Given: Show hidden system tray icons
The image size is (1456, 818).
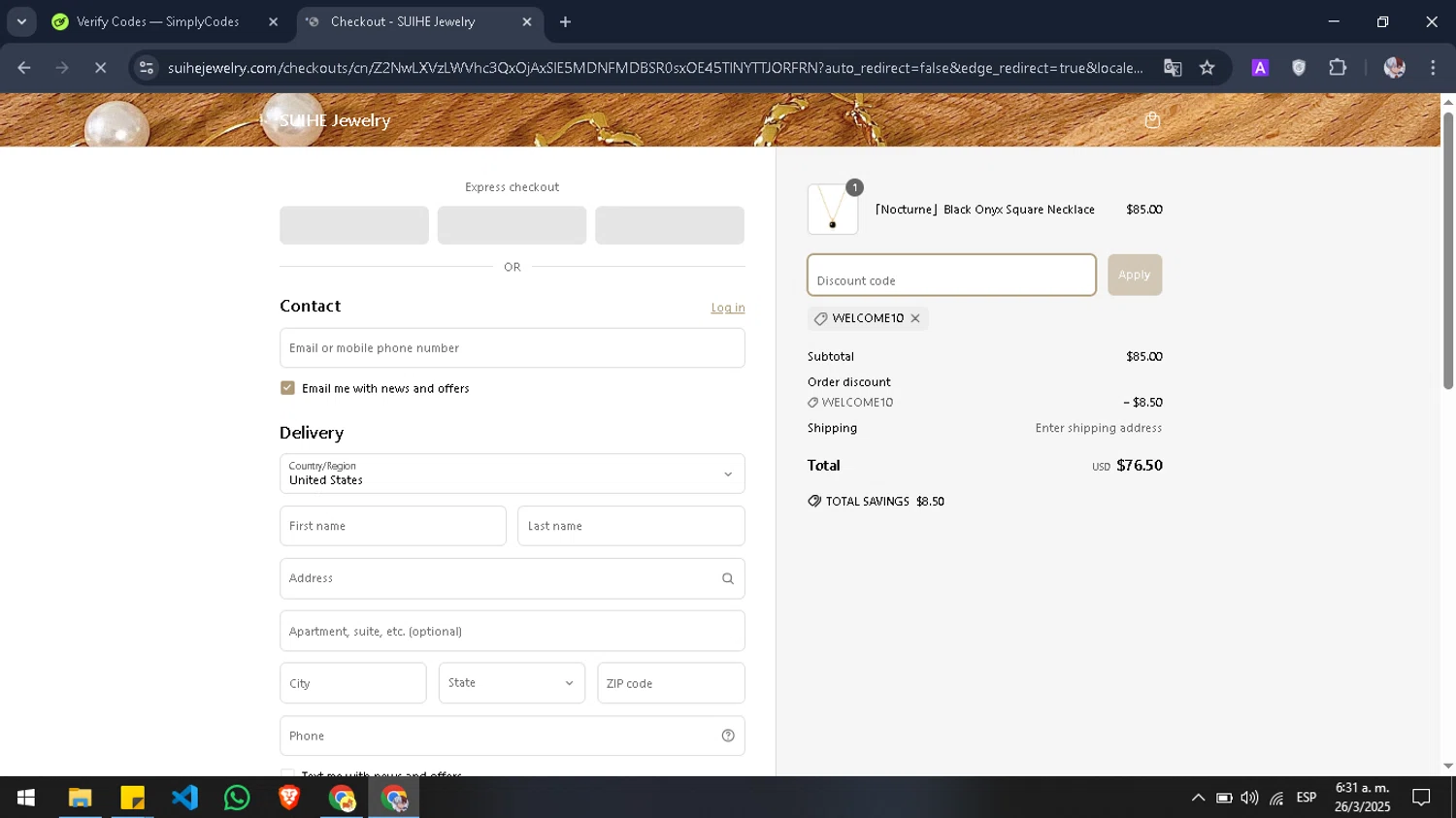Looking at the screenshot, I should [1198, 798].
